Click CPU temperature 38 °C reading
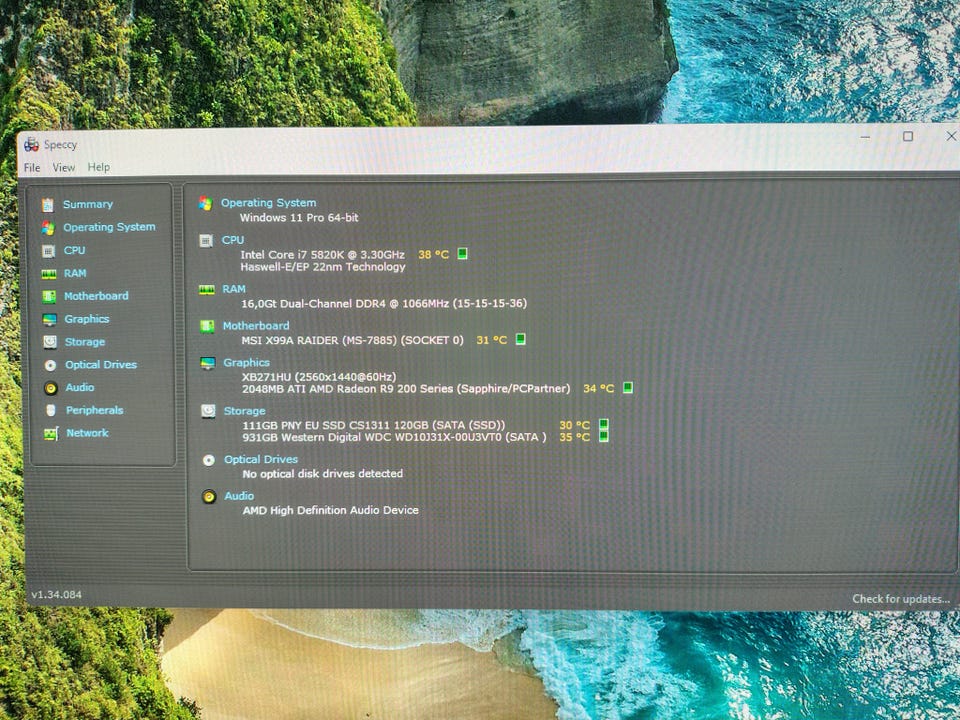Viewport: 960px width, 720px height. pyautogui.click(x=433, y=254)
